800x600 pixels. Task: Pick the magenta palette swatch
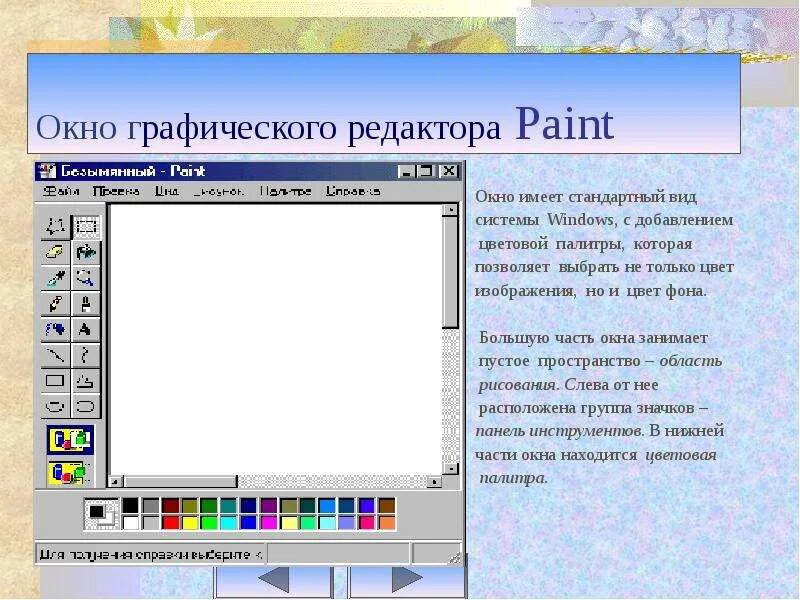click(x=268, y=522)
